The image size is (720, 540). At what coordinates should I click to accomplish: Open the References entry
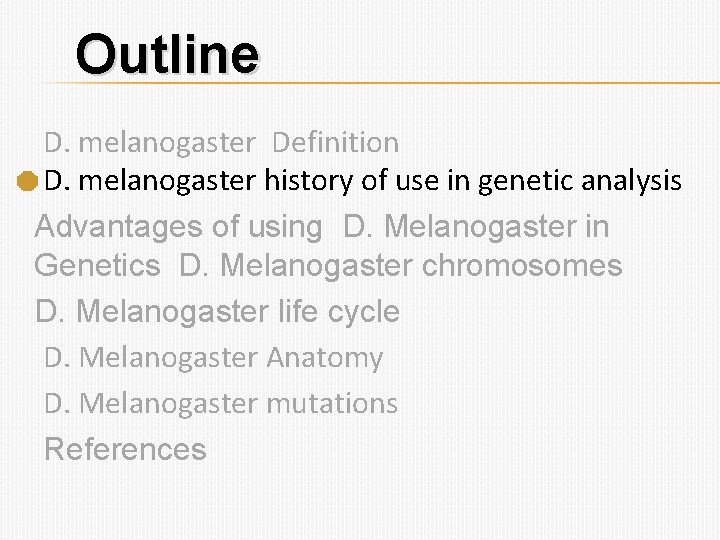click(125, 449)
